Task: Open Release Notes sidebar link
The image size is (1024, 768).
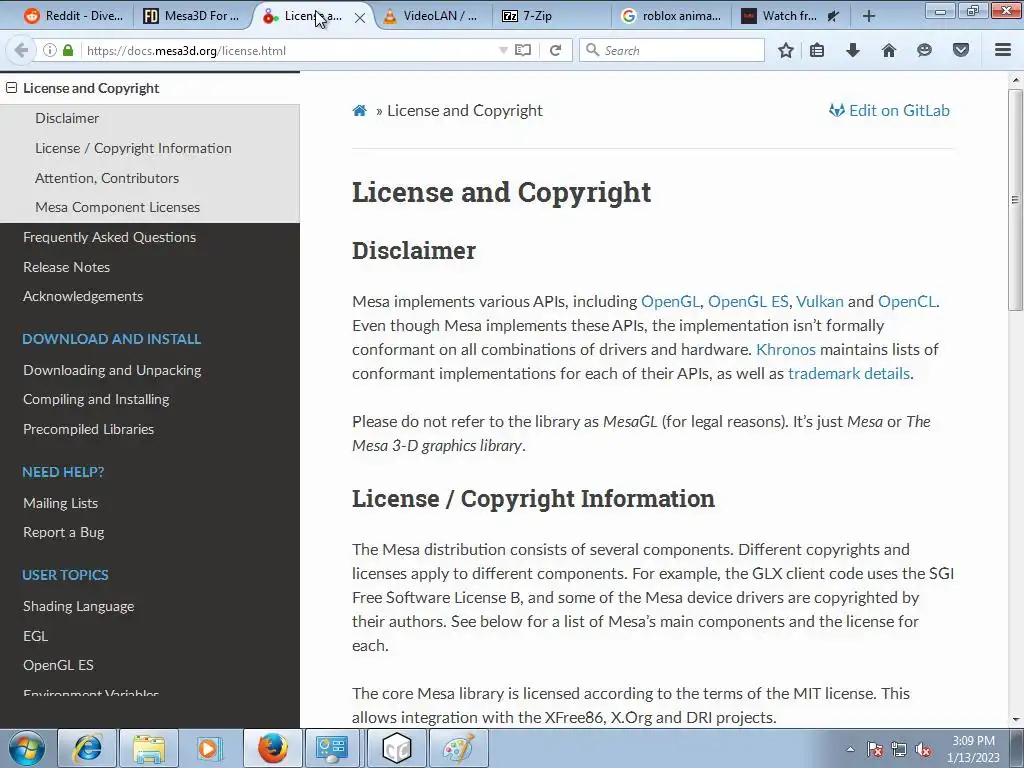Action: point(67,267)
